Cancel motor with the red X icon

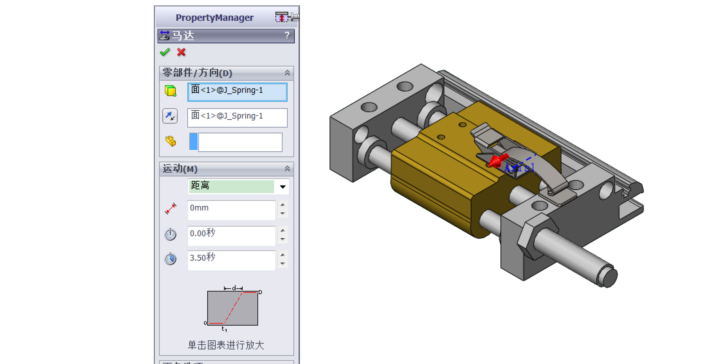181,52
